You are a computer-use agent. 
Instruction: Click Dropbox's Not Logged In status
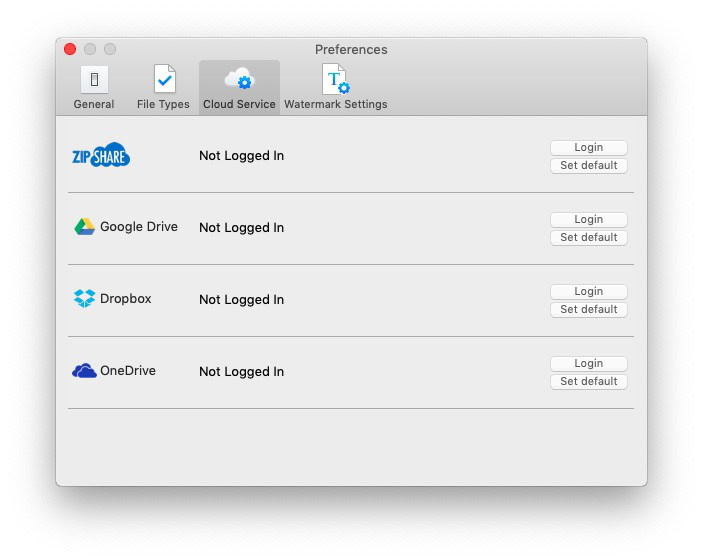click(x=242, y=300)
